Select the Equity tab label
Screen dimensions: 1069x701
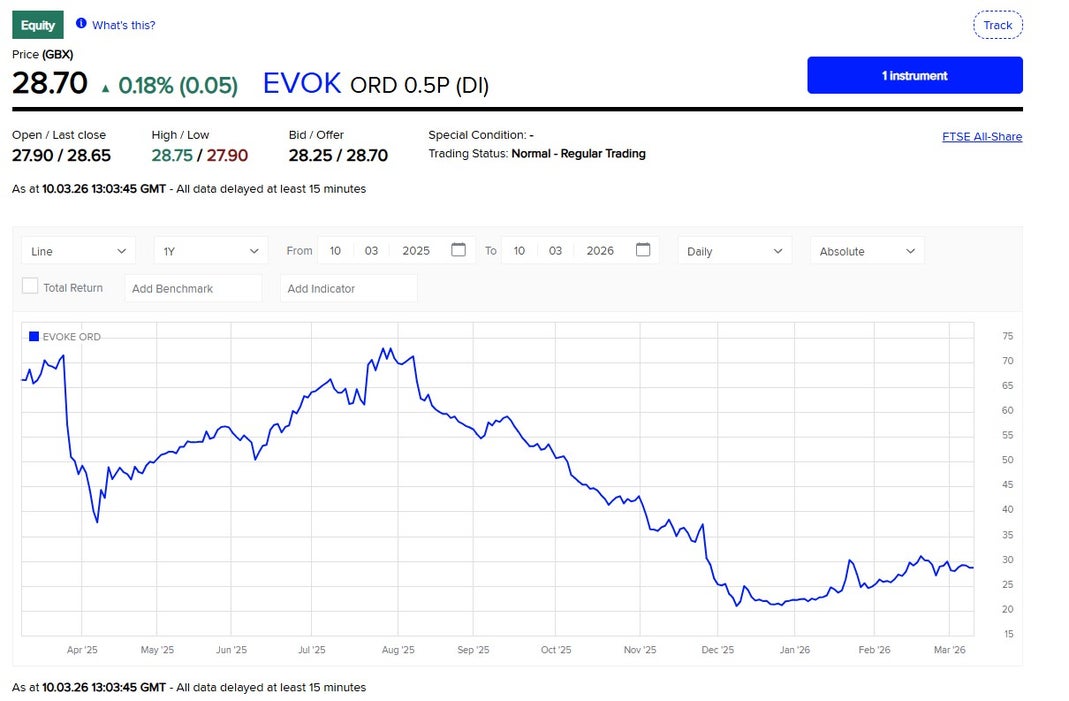[x=38, y=25]
